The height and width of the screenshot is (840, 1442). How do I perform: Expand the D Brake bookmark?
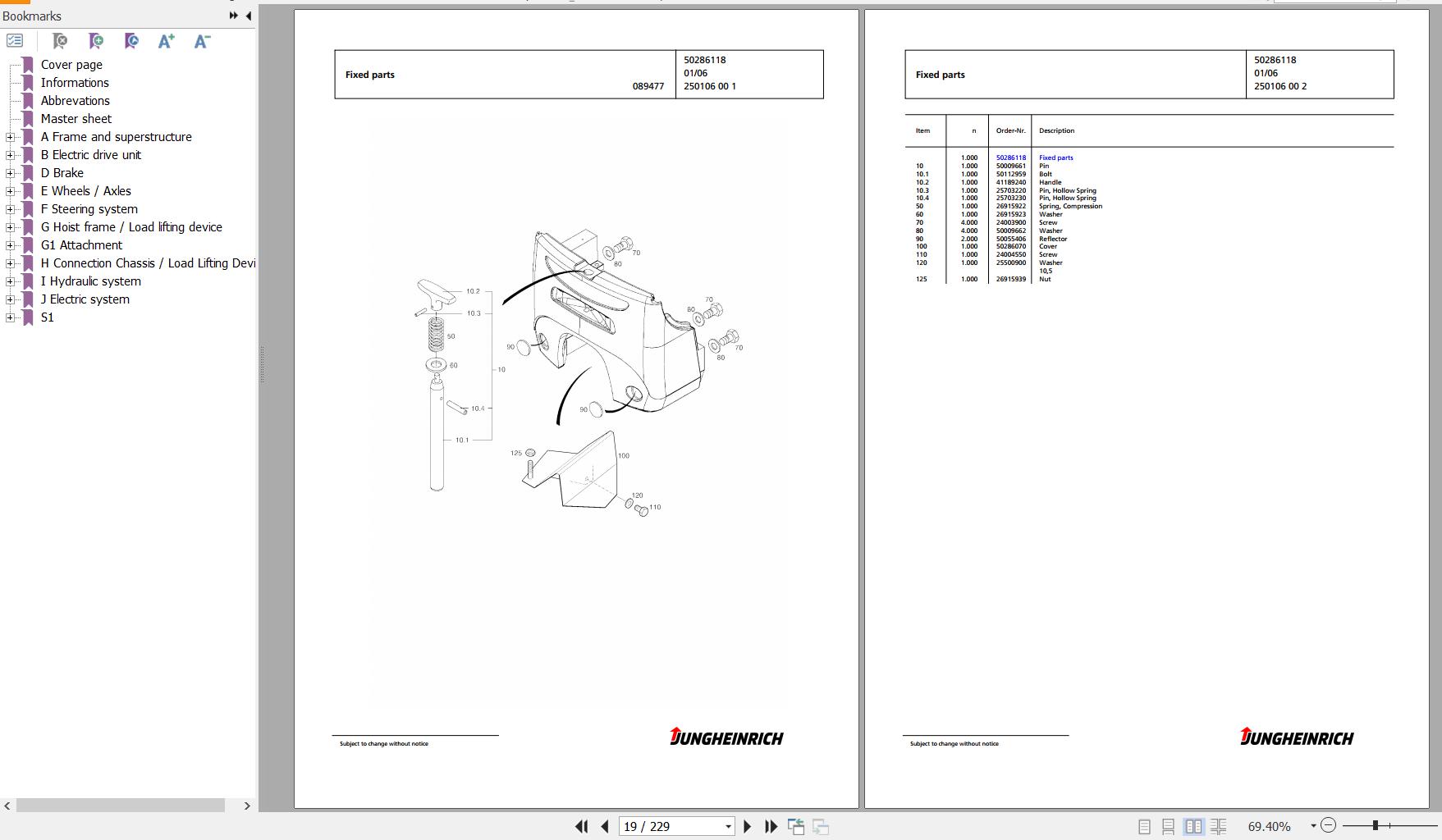[10, 173]
